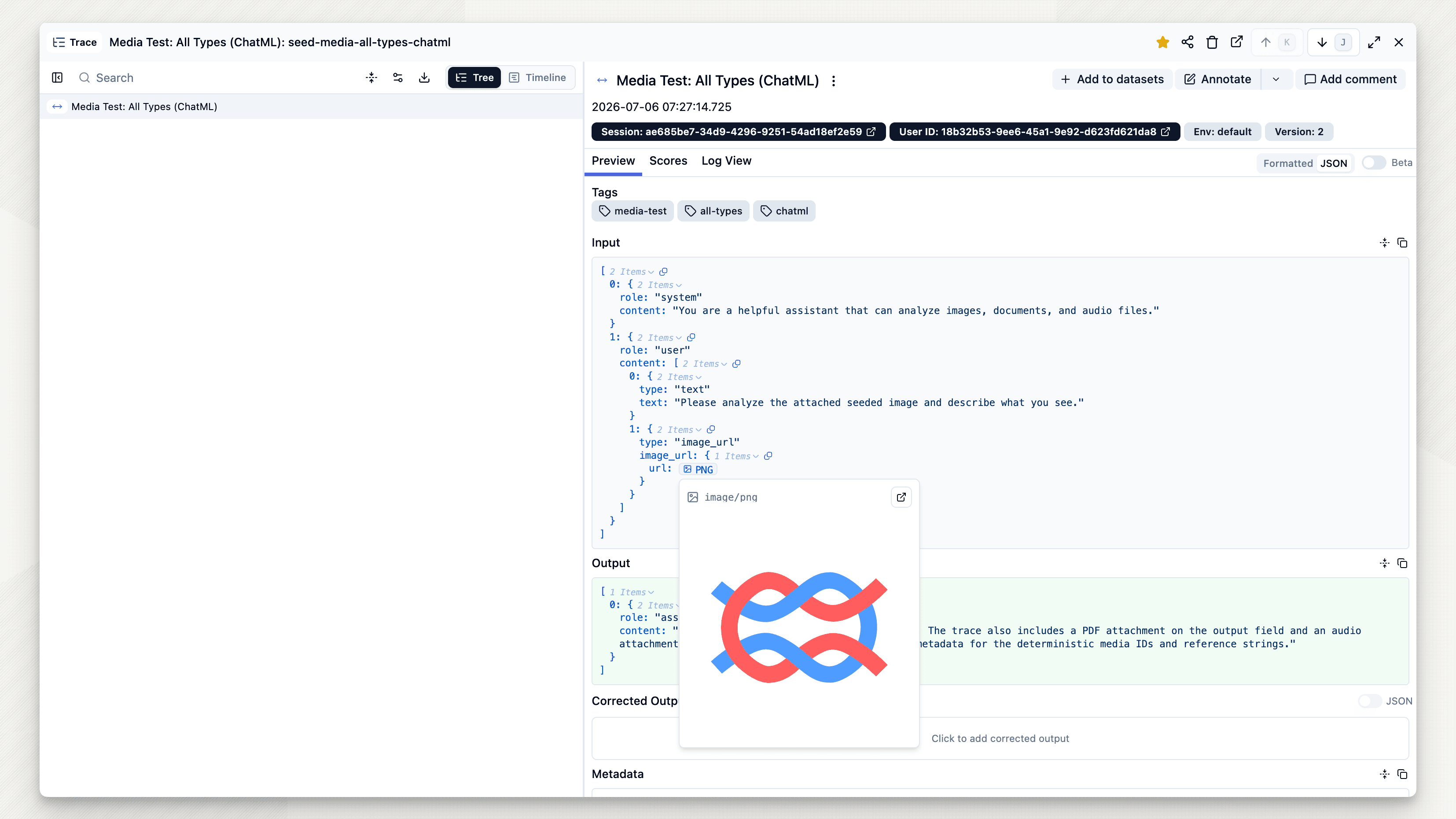Collapse Output section with the fold icon
The image size is (1456, 819).
click(1384, 563)
